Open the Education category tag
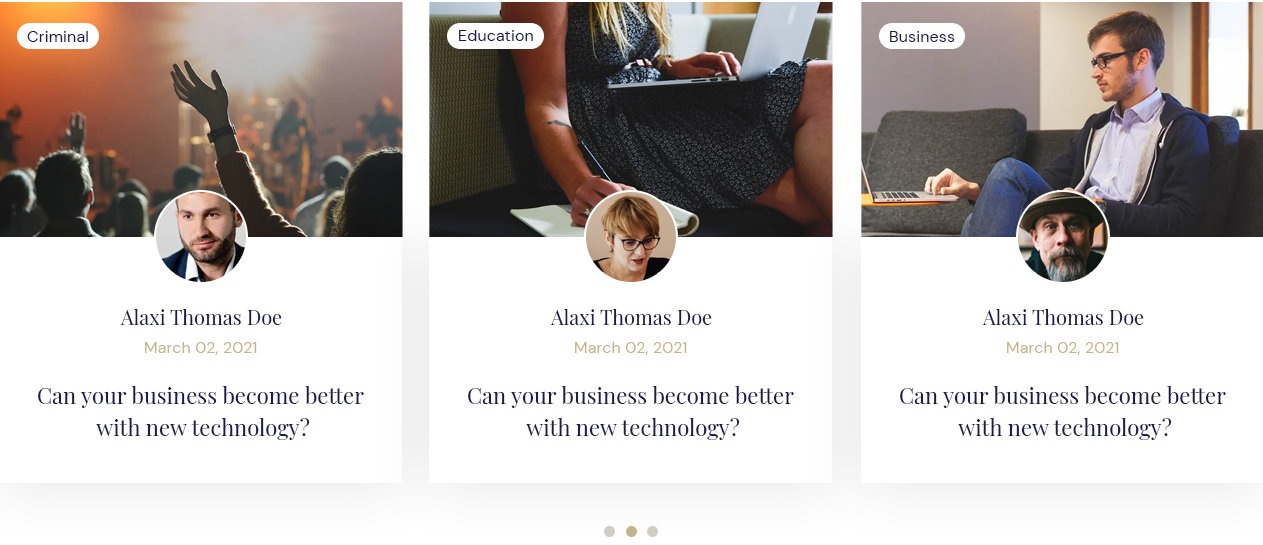The image size is (1263, 545). pos(495,36)
